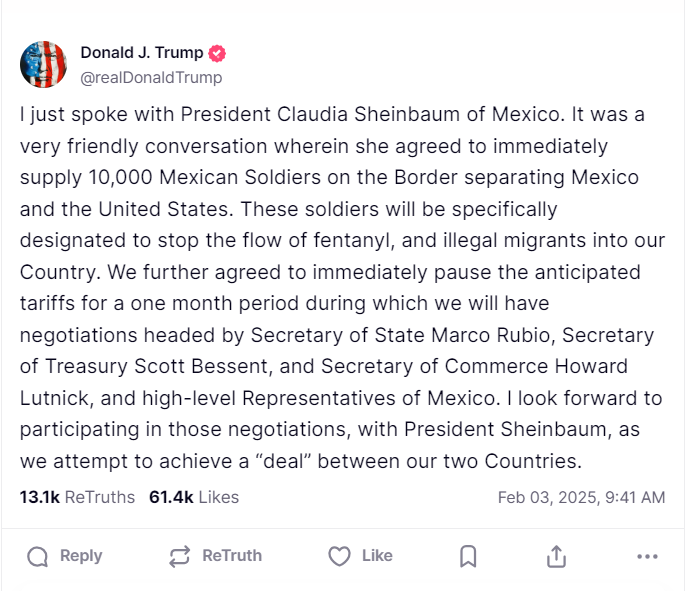Click the share upload icon

tap(557, 556)
